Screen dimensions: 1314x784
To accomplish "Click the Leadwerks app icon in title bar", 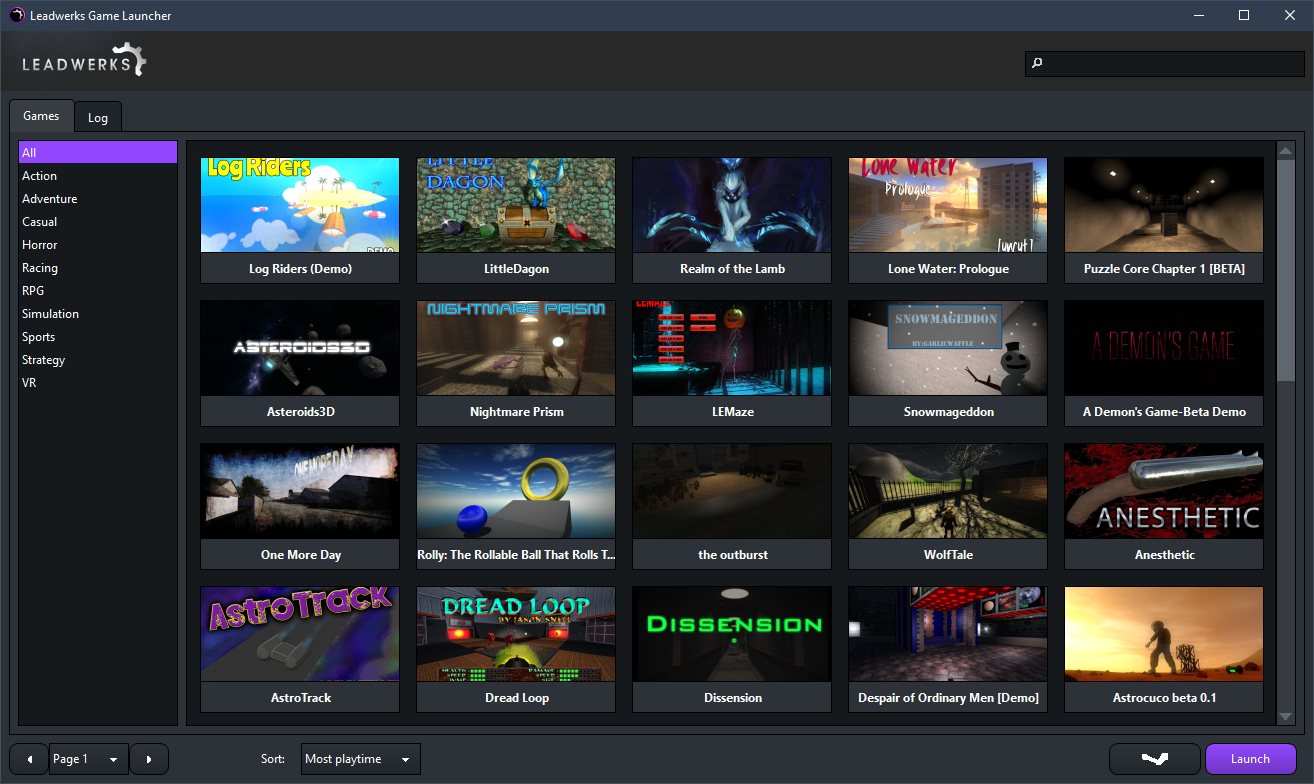I will click(17, 15).
